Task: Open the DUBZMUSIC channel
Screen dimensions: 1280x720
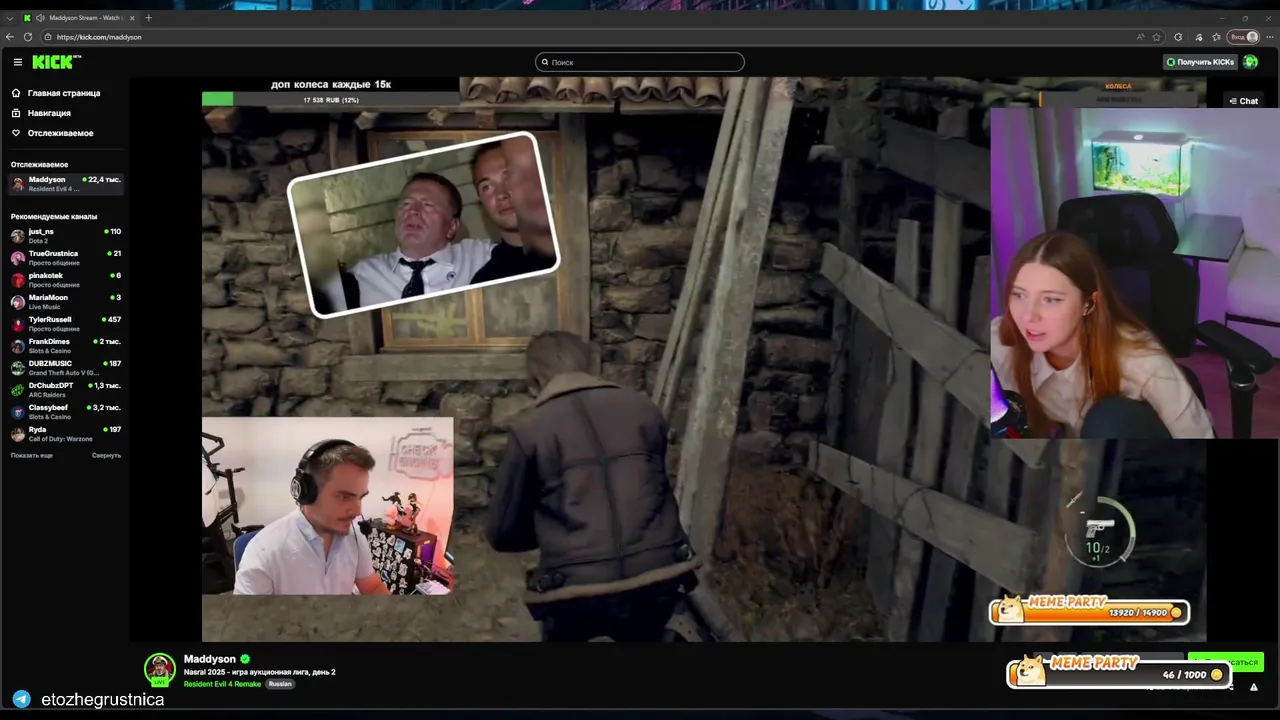Action: (66, 368)
